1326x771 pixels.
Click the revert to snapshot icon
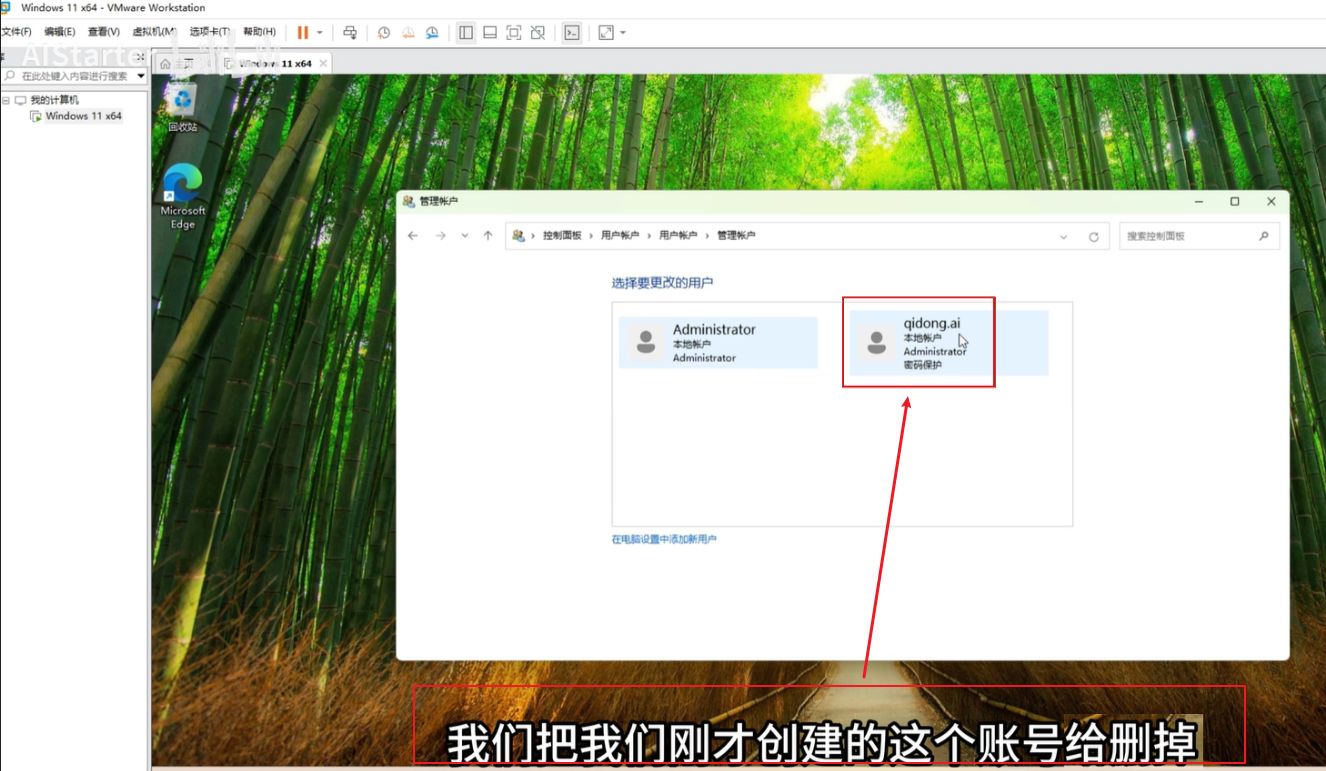click(x=408, y=32)
